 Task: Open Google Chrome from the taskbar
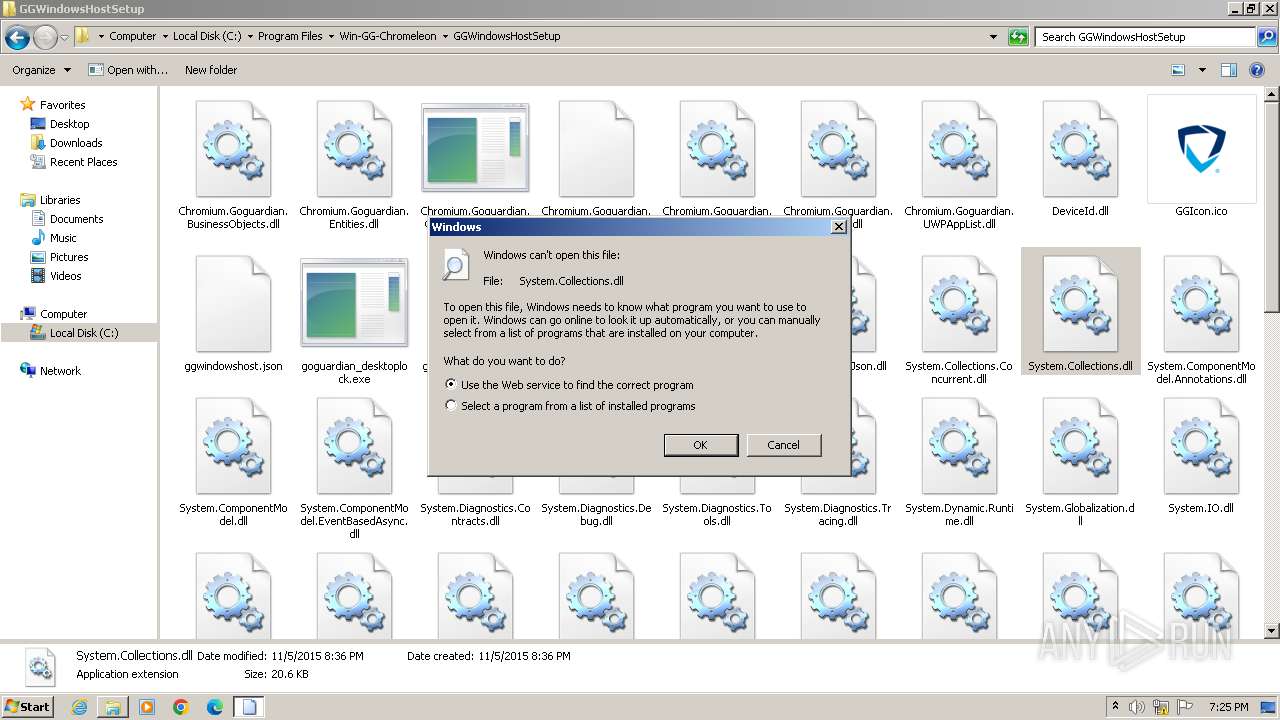(181, 707)
